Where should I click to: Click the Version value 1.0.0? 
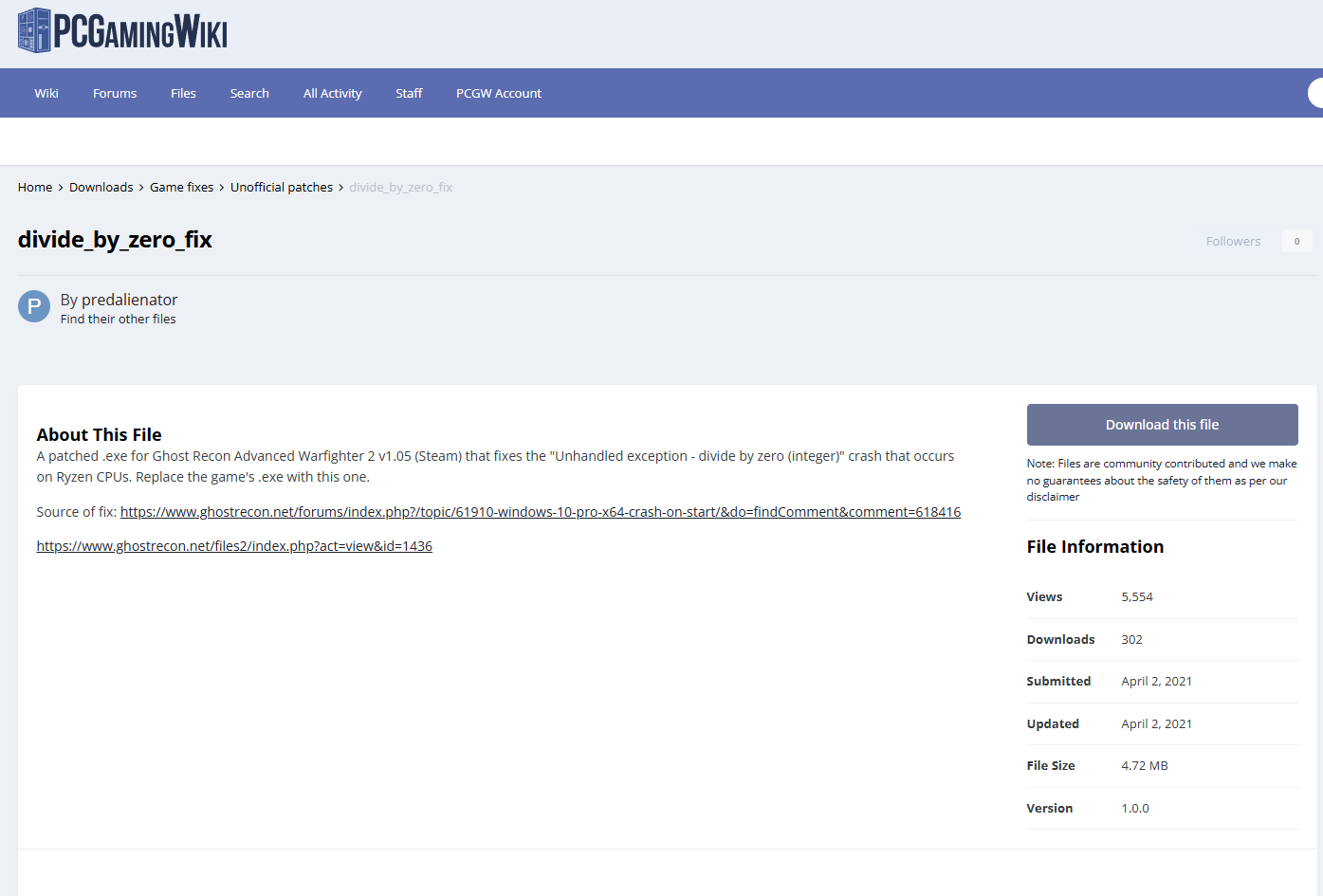pos(1135,809)
